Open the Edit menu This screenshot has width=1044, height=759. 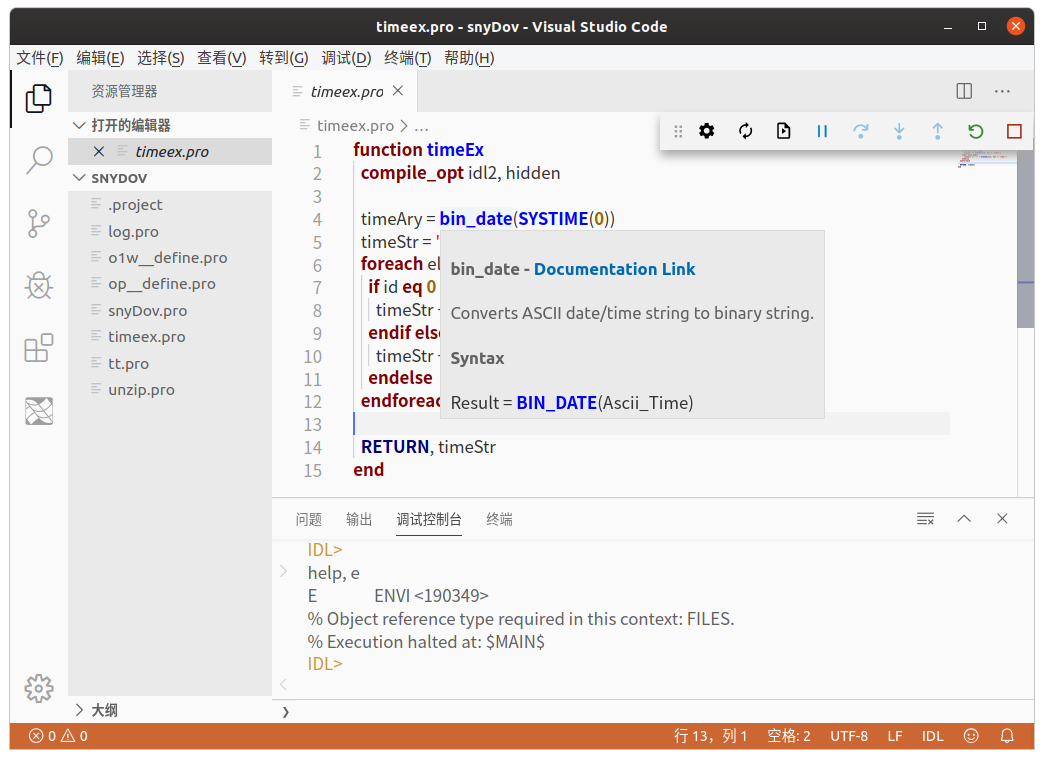point(100,59)
